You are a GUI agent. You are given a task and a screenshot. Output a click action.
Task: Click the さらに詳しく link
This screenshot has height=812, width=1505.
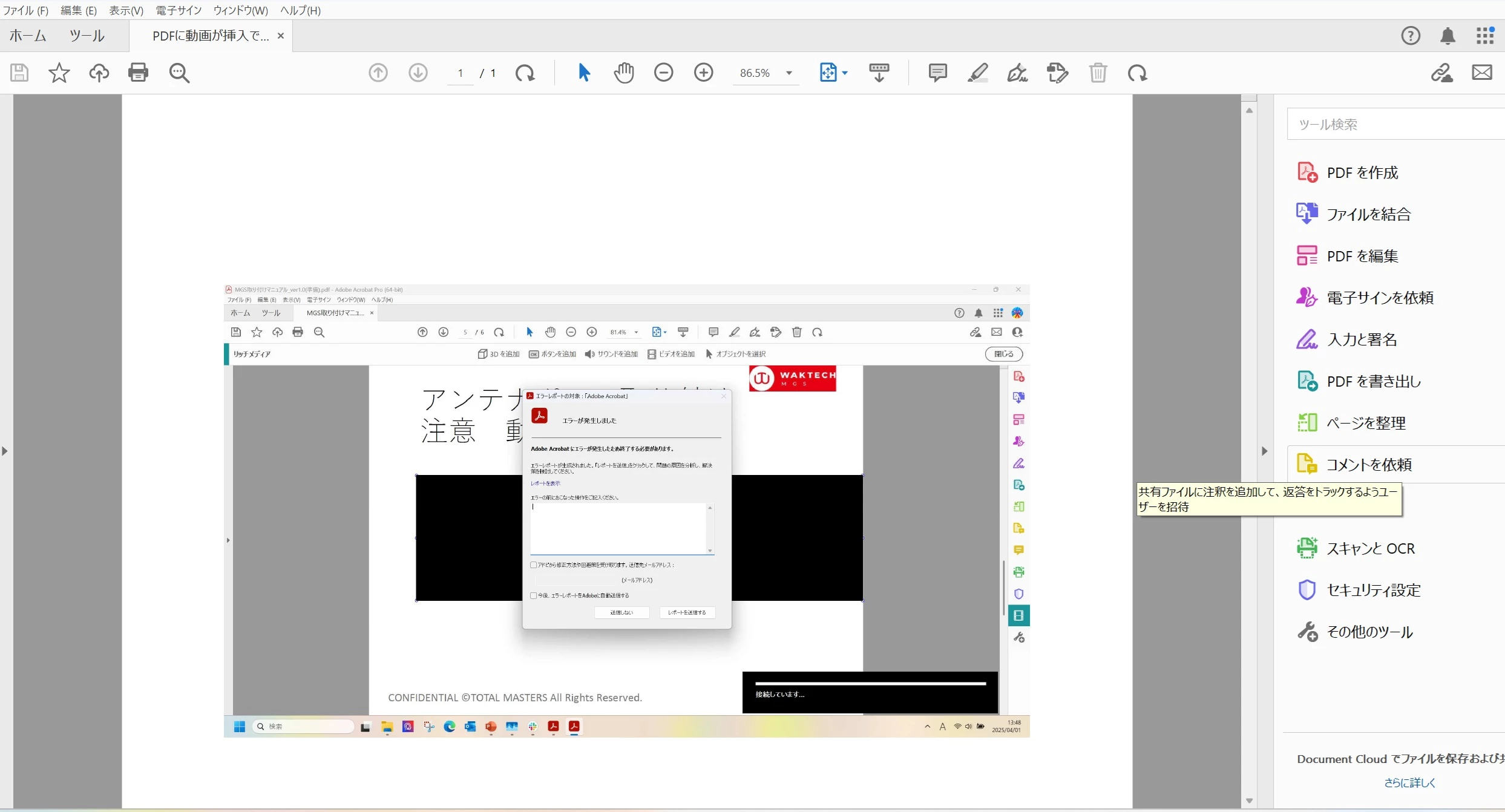coord(1409,782)
